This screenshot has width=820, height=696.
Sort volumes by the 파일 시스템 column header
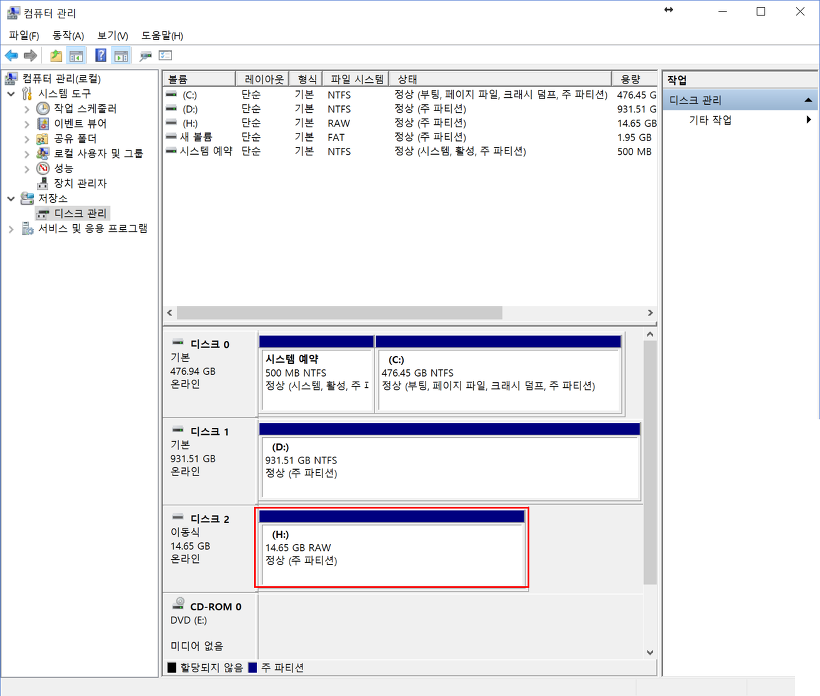[x=356, y=79]
